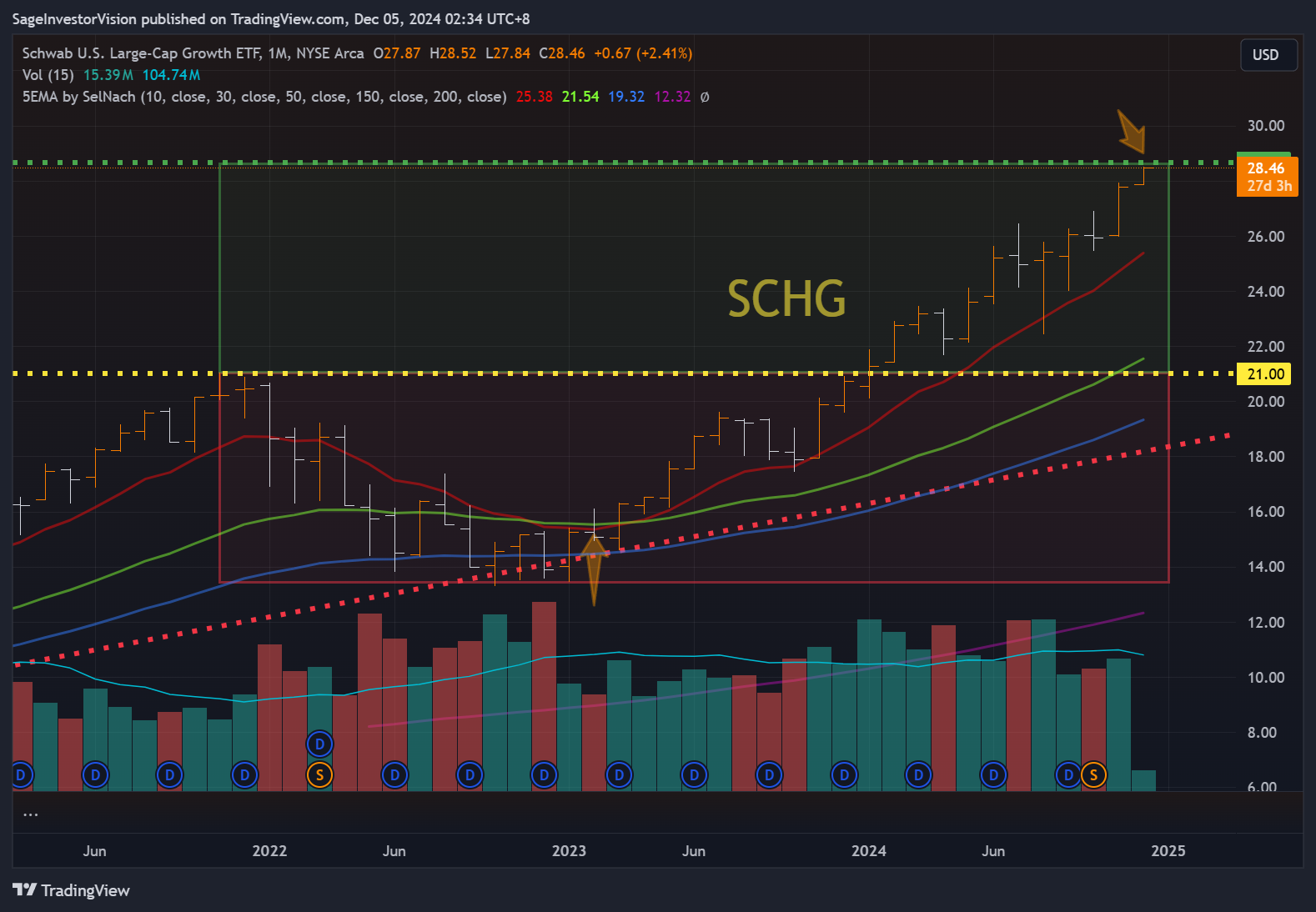Image resolution: width=1316 pixels, height=912 pixels.
Task: Click the leftmost dividend marker
Action: point(21,775)
